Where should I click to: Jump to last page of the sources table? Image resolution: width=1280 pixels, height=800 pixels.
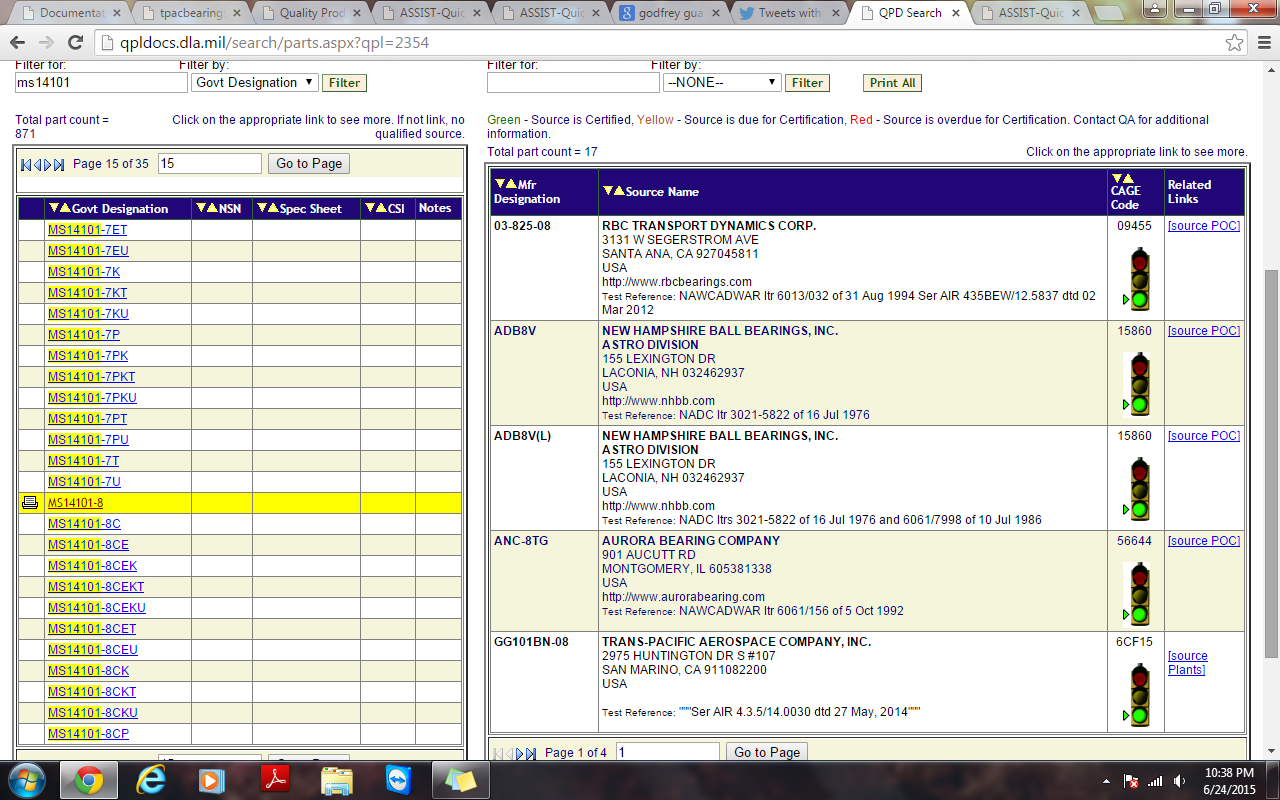[531, 753]
